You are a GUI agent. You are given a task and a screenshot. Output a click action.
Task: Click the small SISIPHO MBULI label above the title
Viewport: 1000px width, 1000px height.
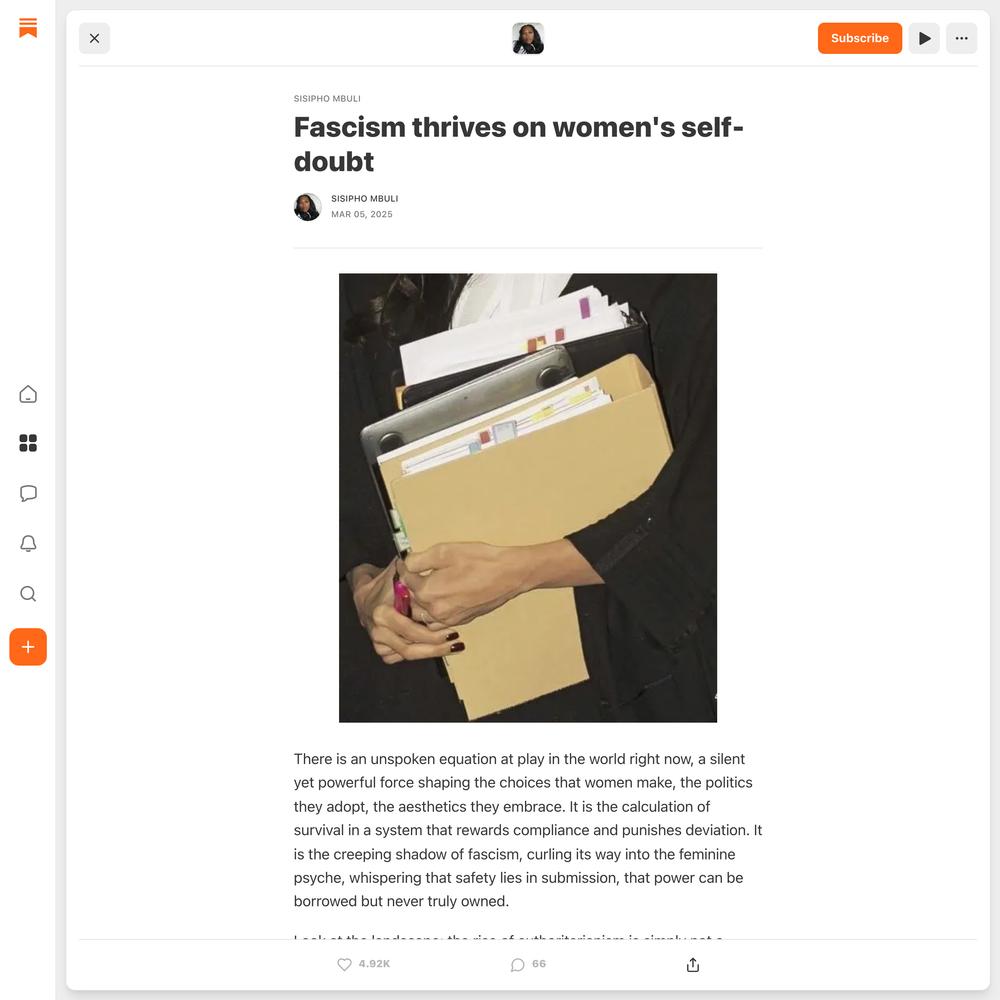coord(327,98)
